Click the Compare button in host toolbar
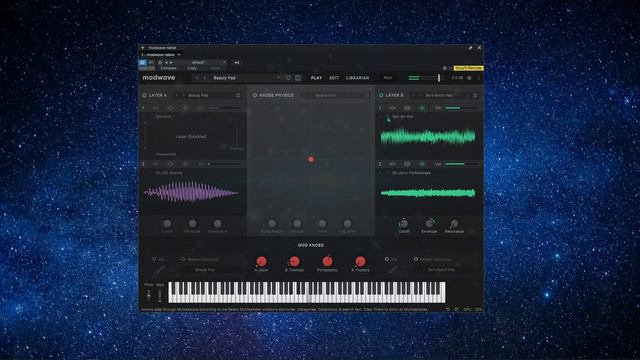 pos(168,68)
